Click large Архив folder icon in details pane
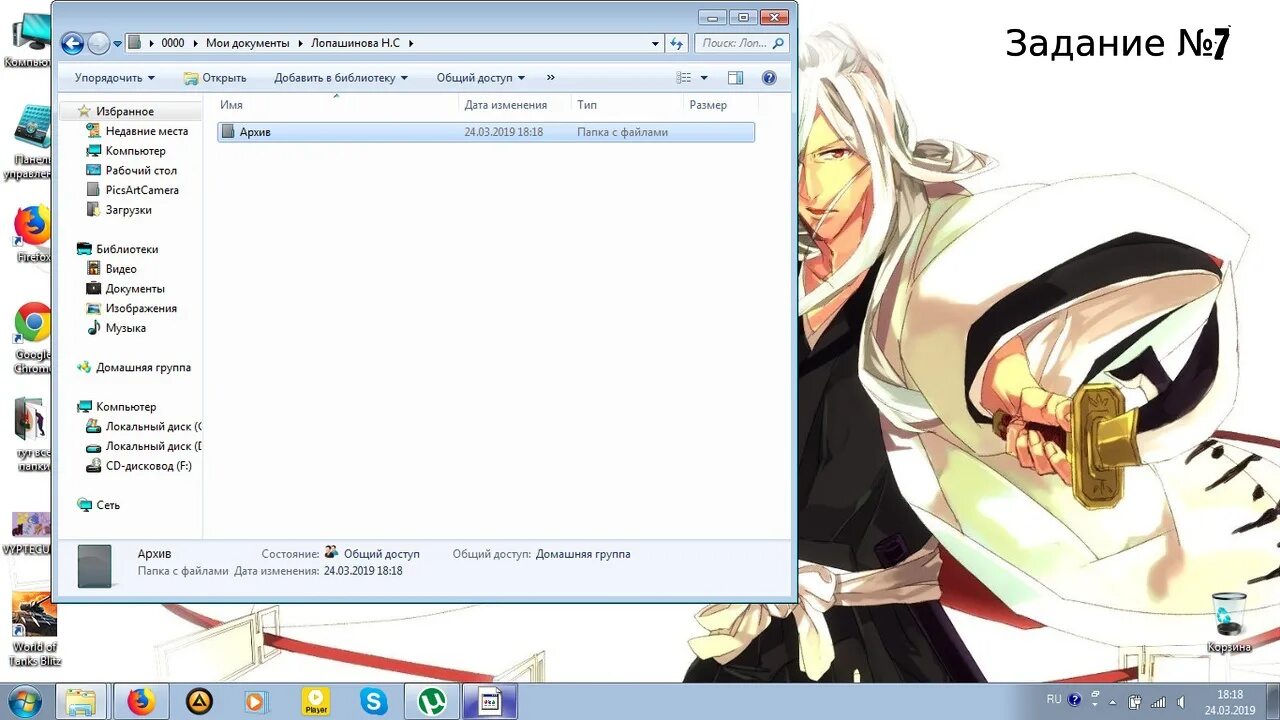This screenshot has width=1280, height=720. (x=94, y=565)
